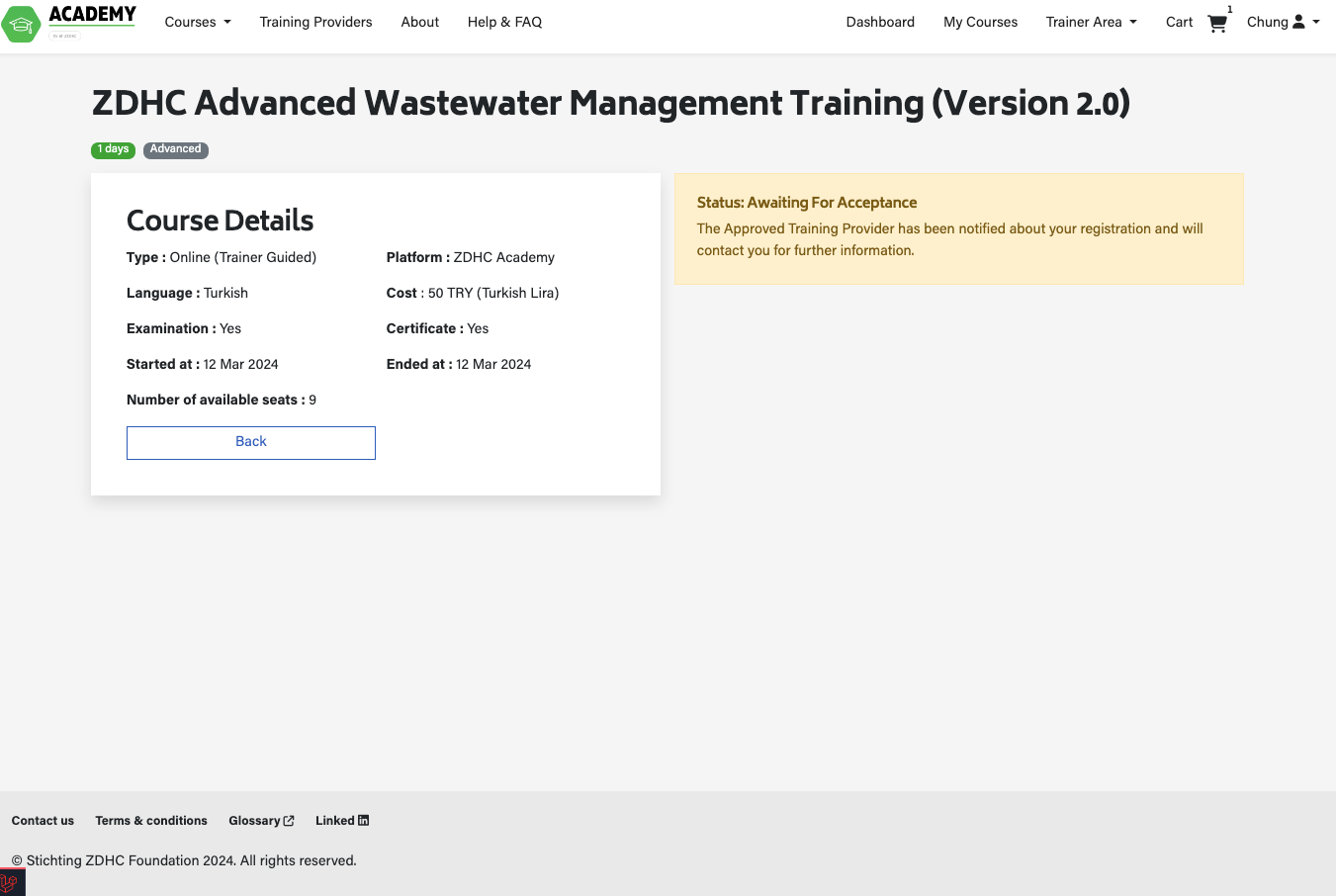Click 'Number of available seats : 9'
This screenshot has width=1336, height=896.
coord(222,400)
